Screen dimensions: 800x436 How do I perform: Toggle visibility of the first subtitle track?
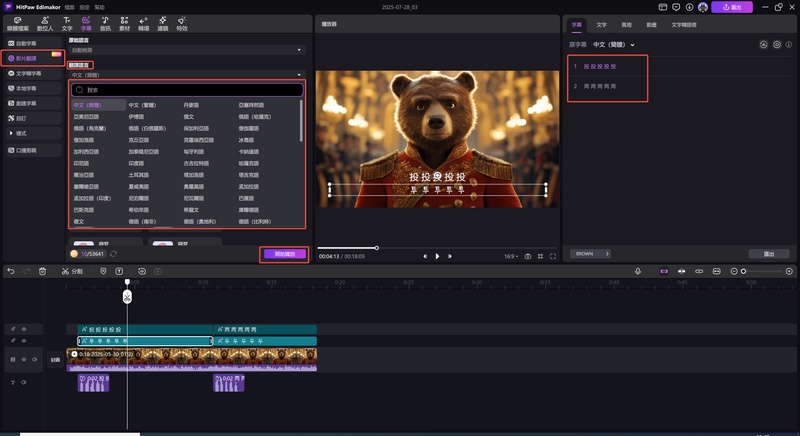[23, 329]
